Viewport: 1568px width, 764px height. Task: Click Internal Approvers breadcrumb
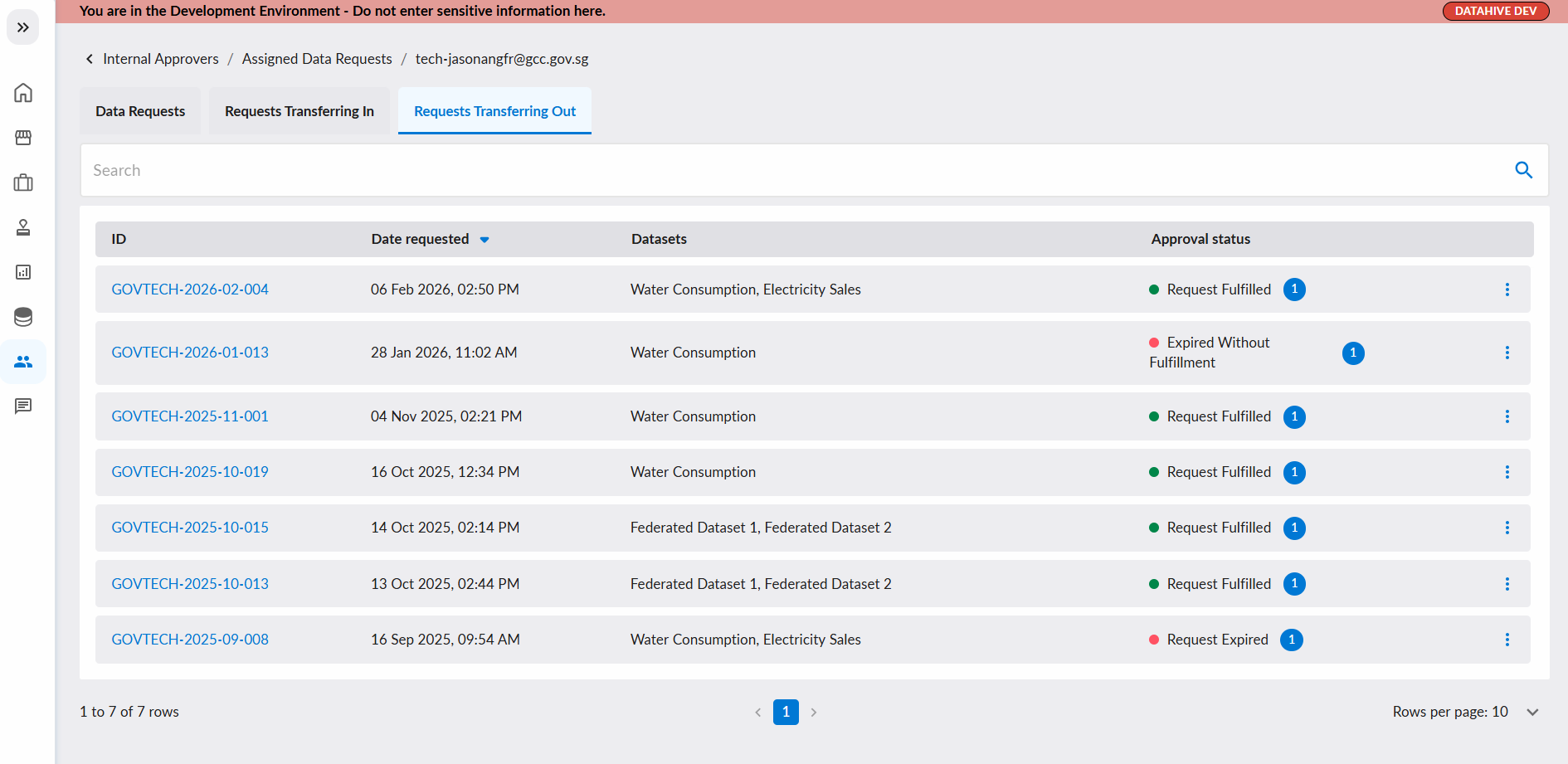click(161, 59)
